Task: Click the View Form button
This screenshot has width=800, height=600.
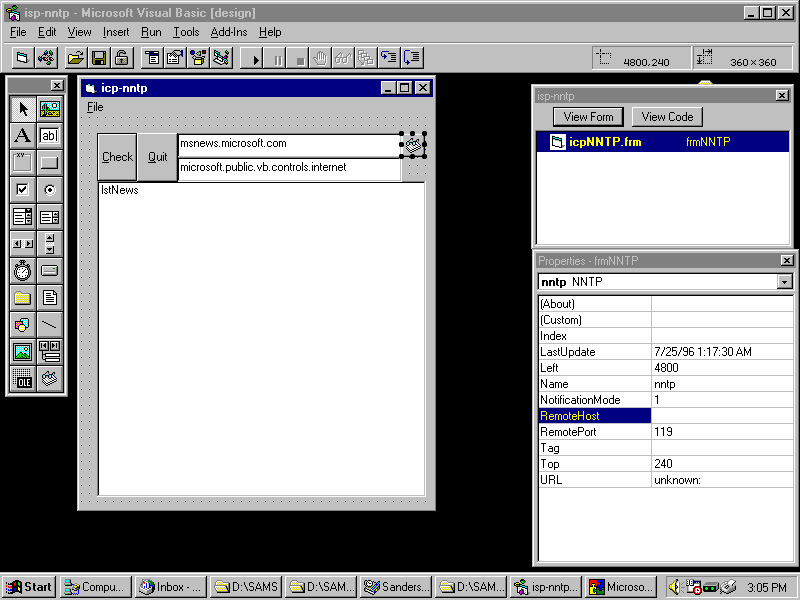Action: (x=589, y=117)
